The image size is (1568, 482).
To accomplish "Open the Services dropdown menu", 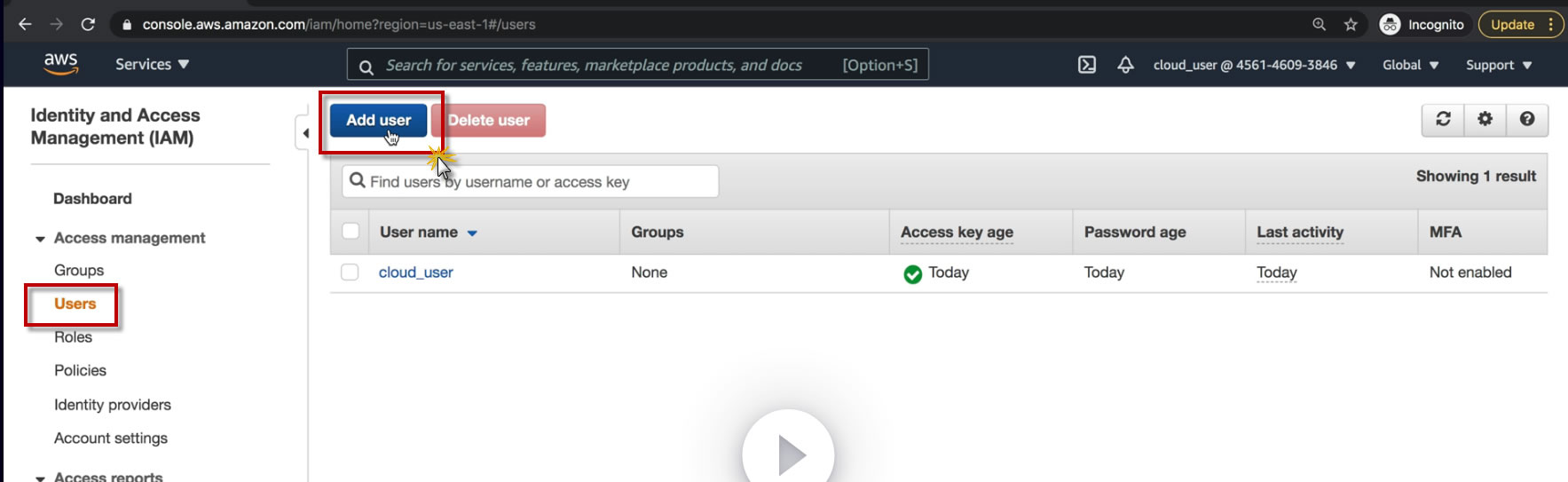I will click(x=152, y=65).
